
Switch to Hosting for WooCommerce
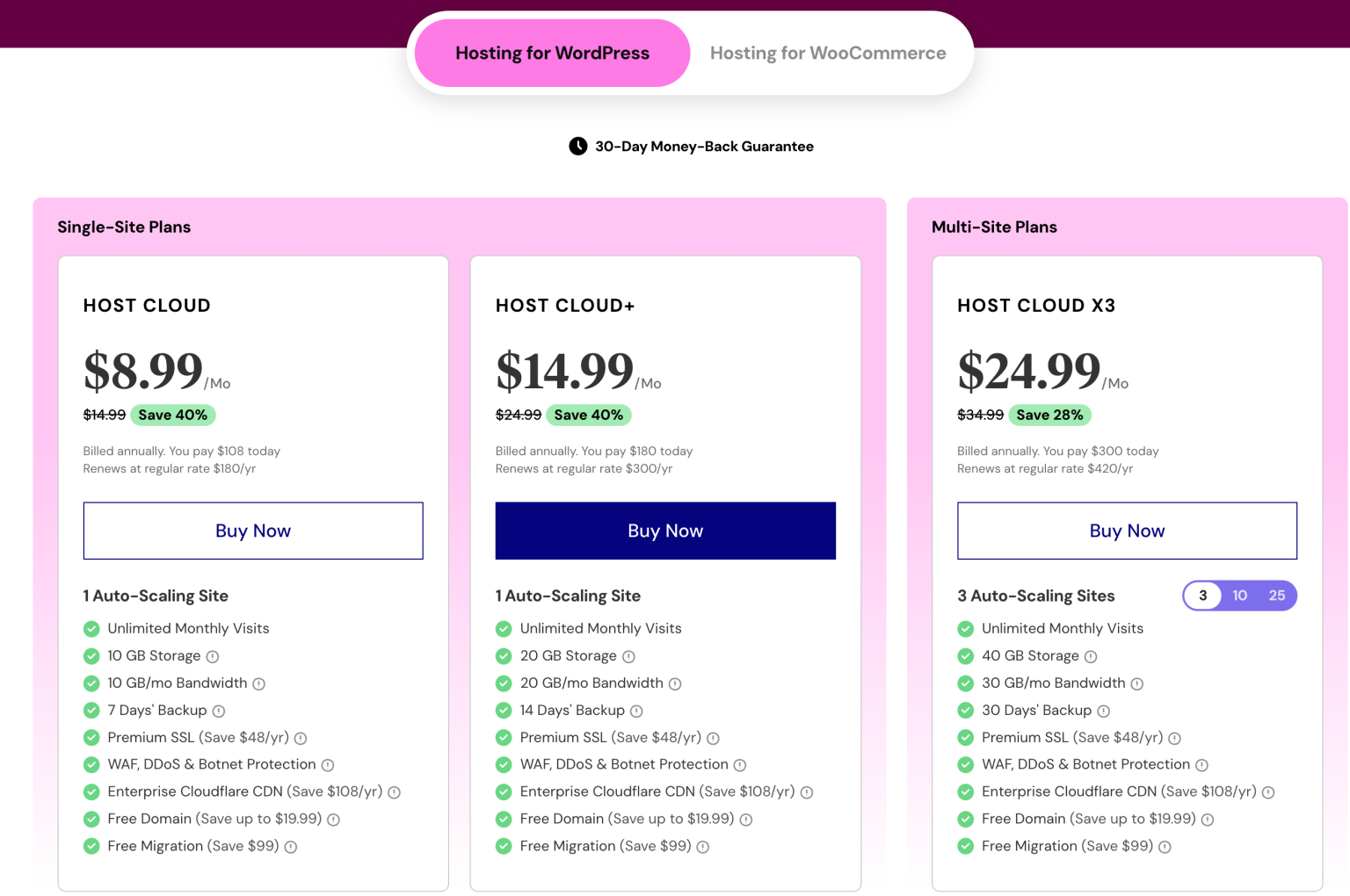click(828, 53)
